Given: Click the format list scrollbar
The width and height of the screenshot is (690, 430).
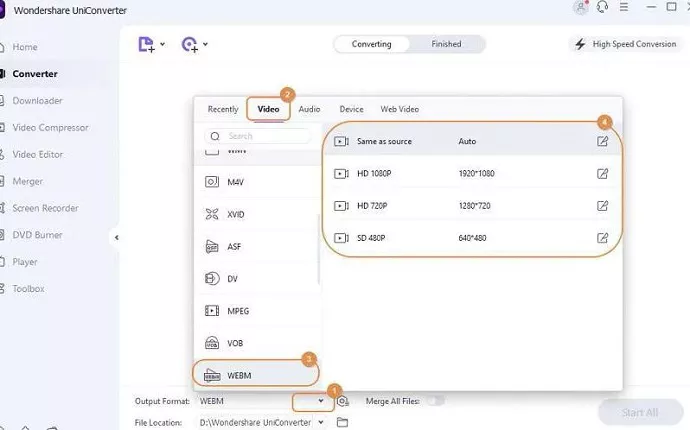Looking at the screenshot, I should 318,249.
